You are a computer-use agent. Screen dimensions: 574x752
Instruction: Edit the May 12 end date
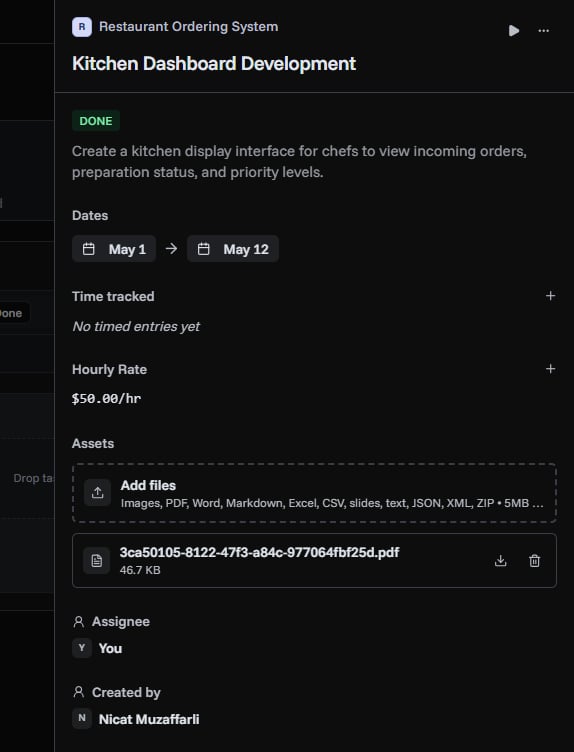[x=233, y=249]
